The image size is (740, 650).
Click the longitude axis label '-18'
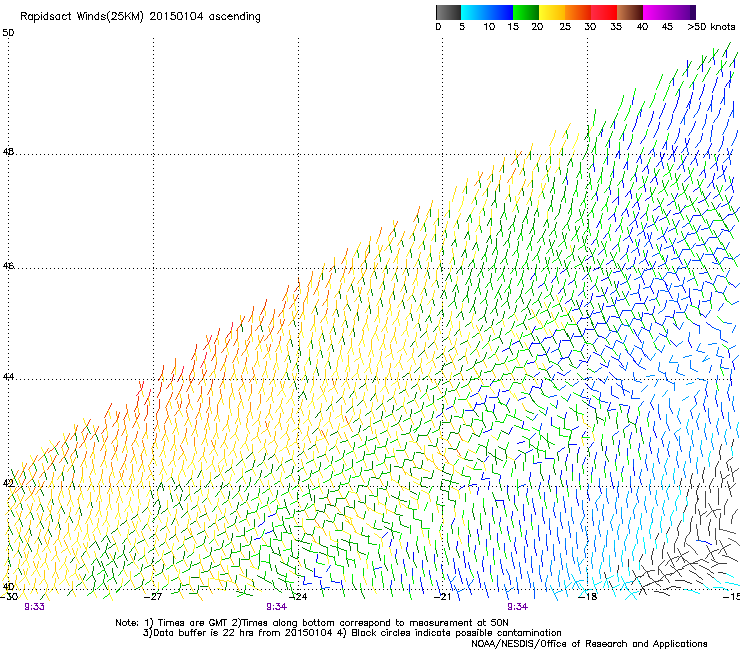click(x=588, y=597)
